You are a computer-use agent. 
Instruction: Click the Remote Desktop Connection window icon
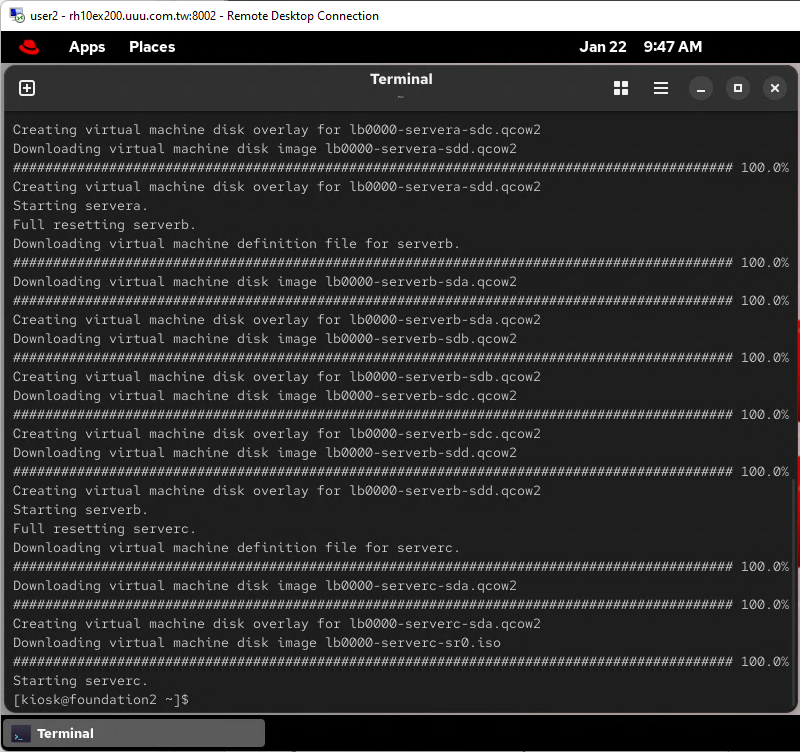coord(15,15)
